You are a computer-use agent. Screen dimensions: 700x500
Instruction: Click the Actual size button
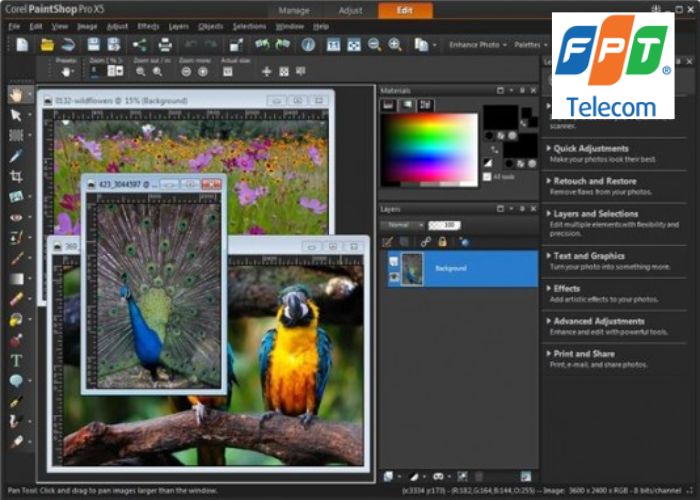[228, 71]
